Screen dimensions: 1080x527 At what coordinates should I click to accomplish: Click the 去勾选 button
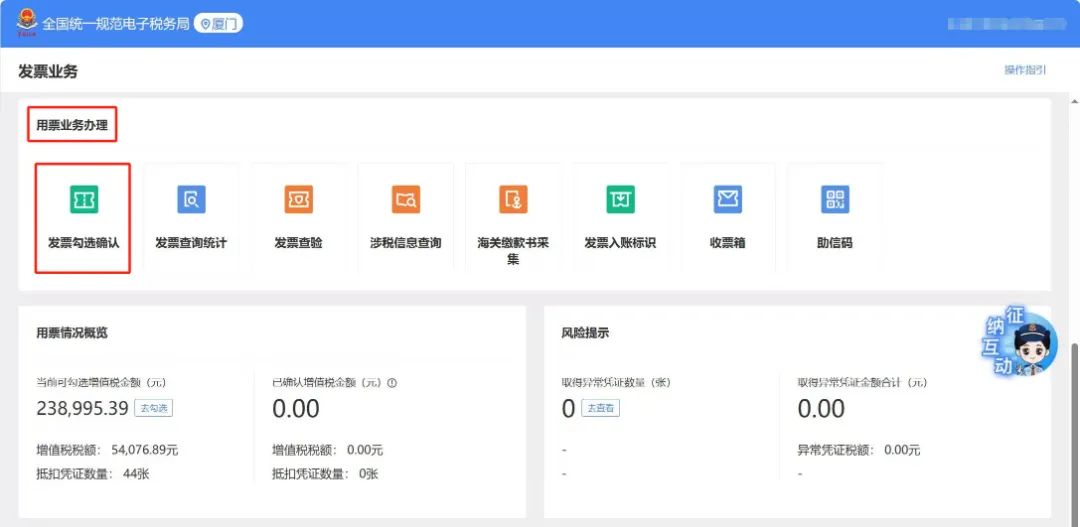click(x=154, y=408)
